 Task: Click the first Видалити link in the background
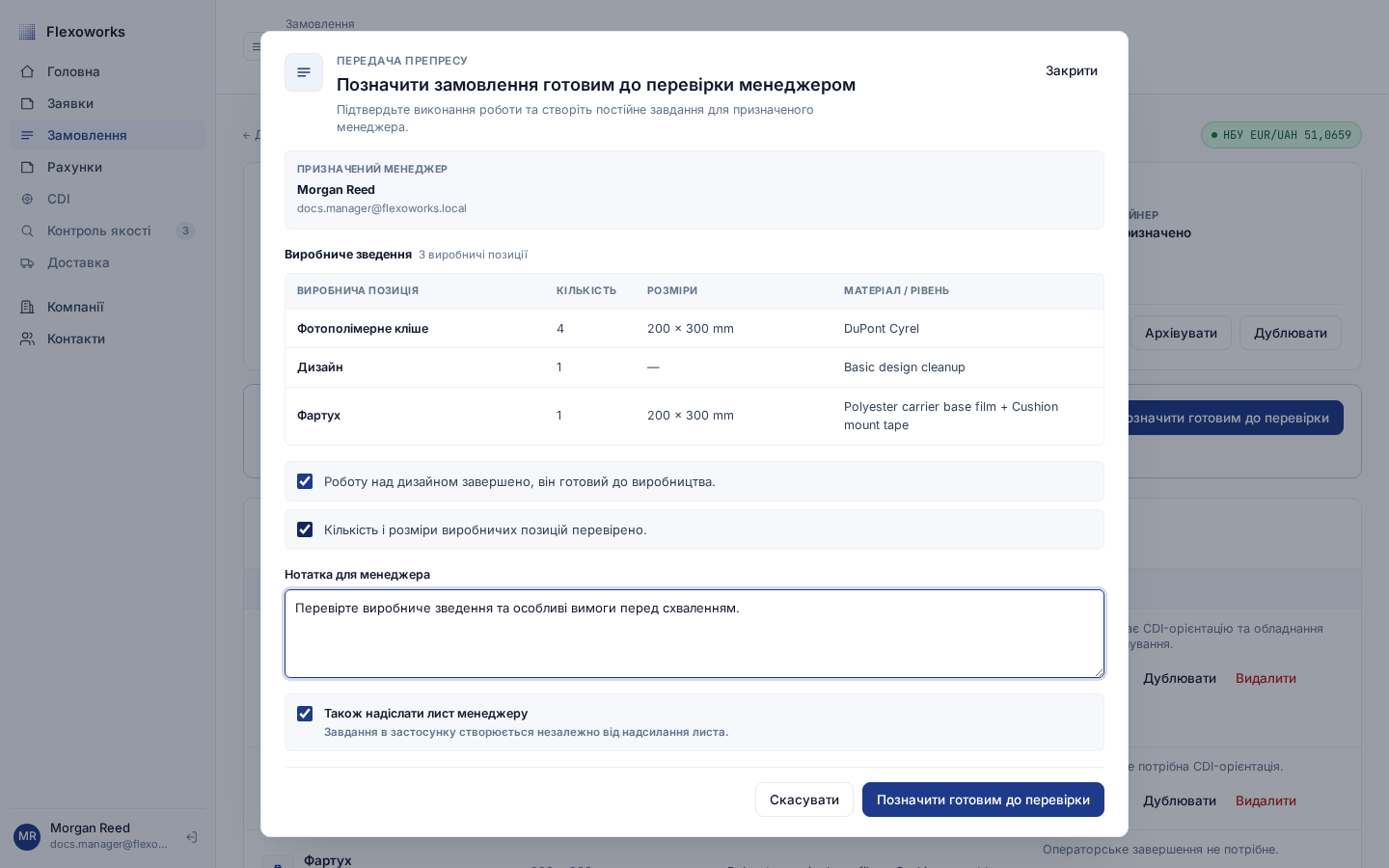[x=1266, y=678]
